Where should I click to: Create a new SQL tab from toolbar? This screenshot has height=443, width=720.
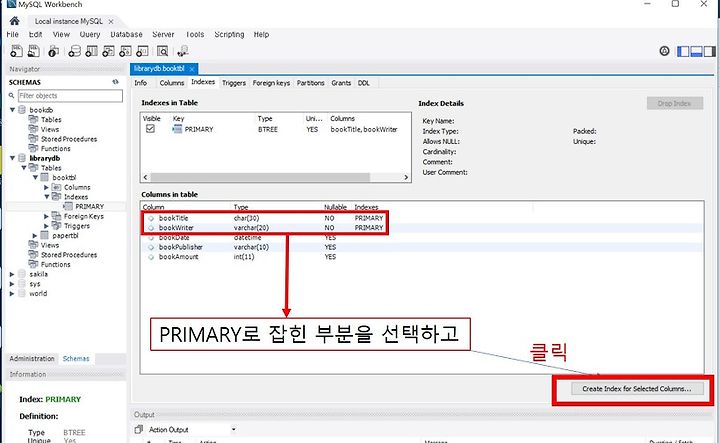point(17,51)
